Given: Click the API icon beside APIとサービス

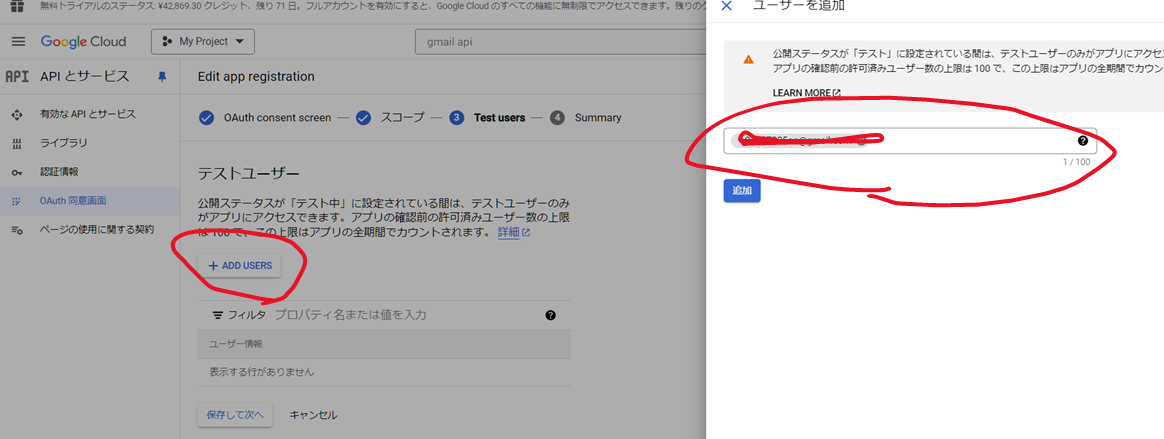Looking at the screenshot, I should pos(18,76).
